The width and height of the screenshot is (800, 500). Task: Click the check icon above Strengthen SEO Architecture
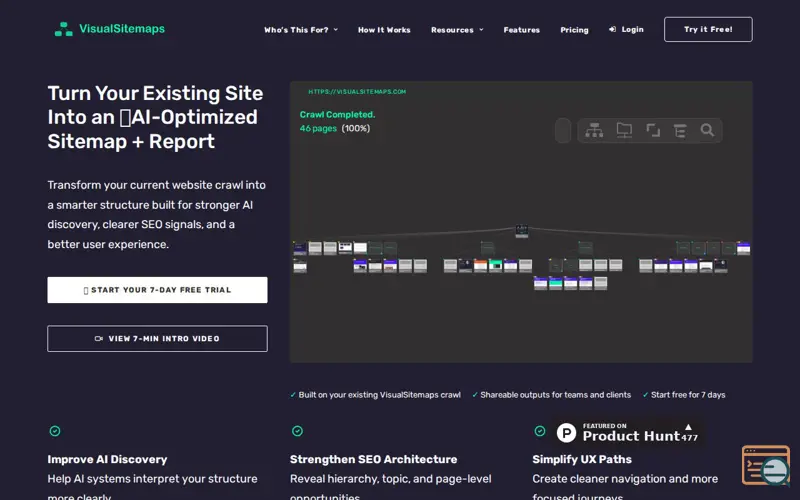pyautogui.click(x=297, y=431)
